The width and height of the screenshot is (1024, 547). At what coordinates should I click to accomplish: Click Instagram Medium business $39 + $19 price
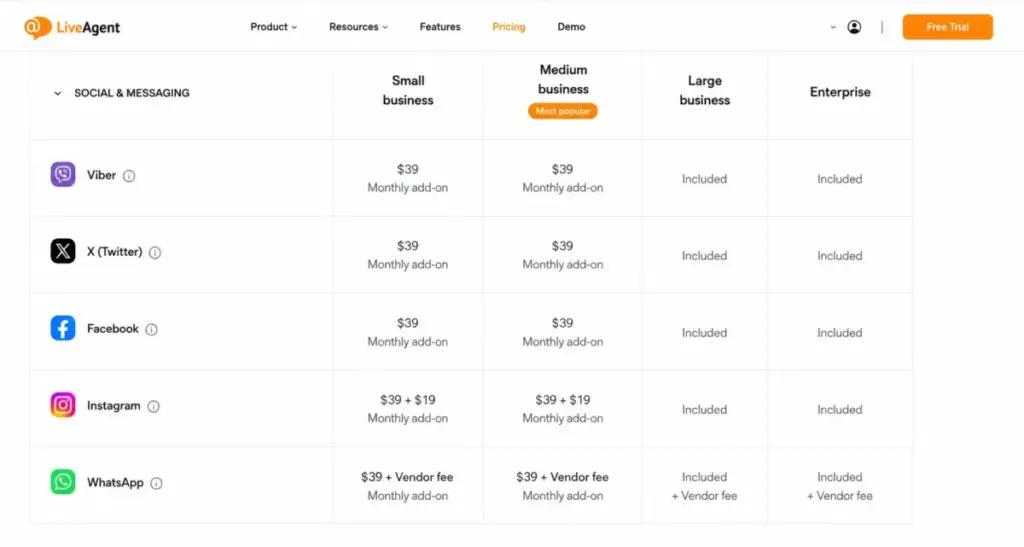click(562, 399)
